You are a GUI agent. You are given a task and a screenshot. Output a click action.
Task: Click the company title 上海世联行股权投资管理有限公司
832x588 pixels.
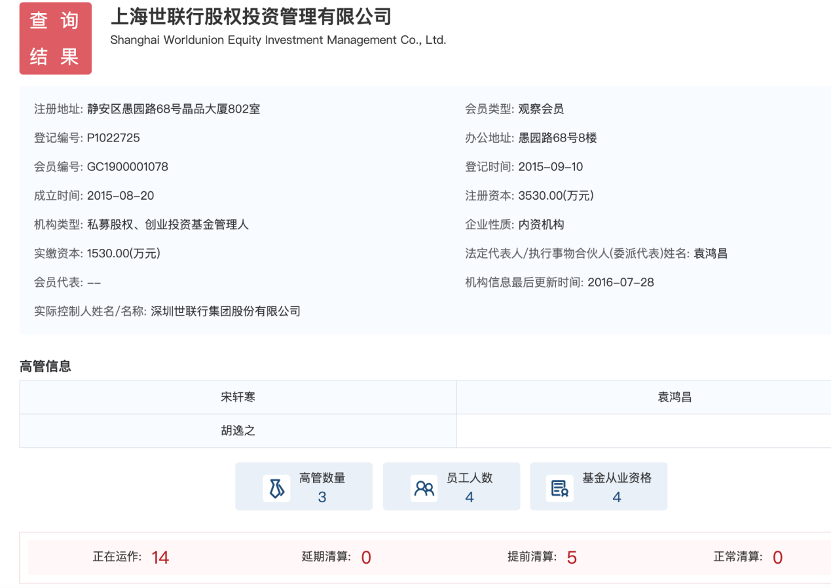tap(251, 17)
